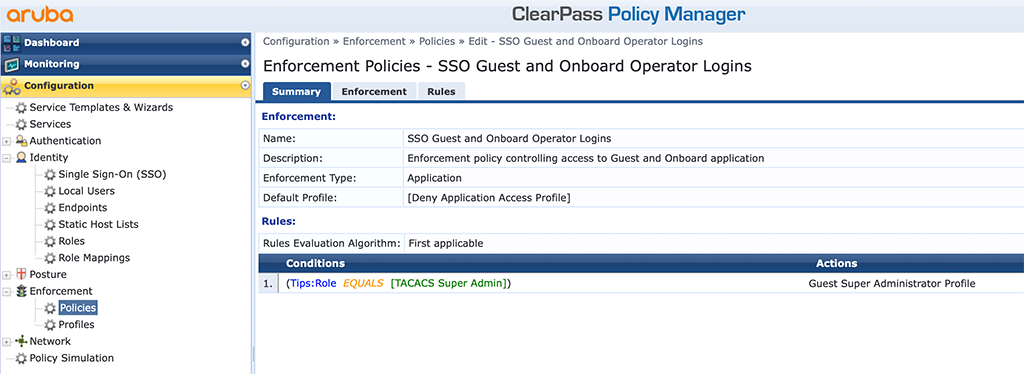This screenshot has width=1024, height=374.
Task: Click the Aruba logo
Action: coord(40,14)
